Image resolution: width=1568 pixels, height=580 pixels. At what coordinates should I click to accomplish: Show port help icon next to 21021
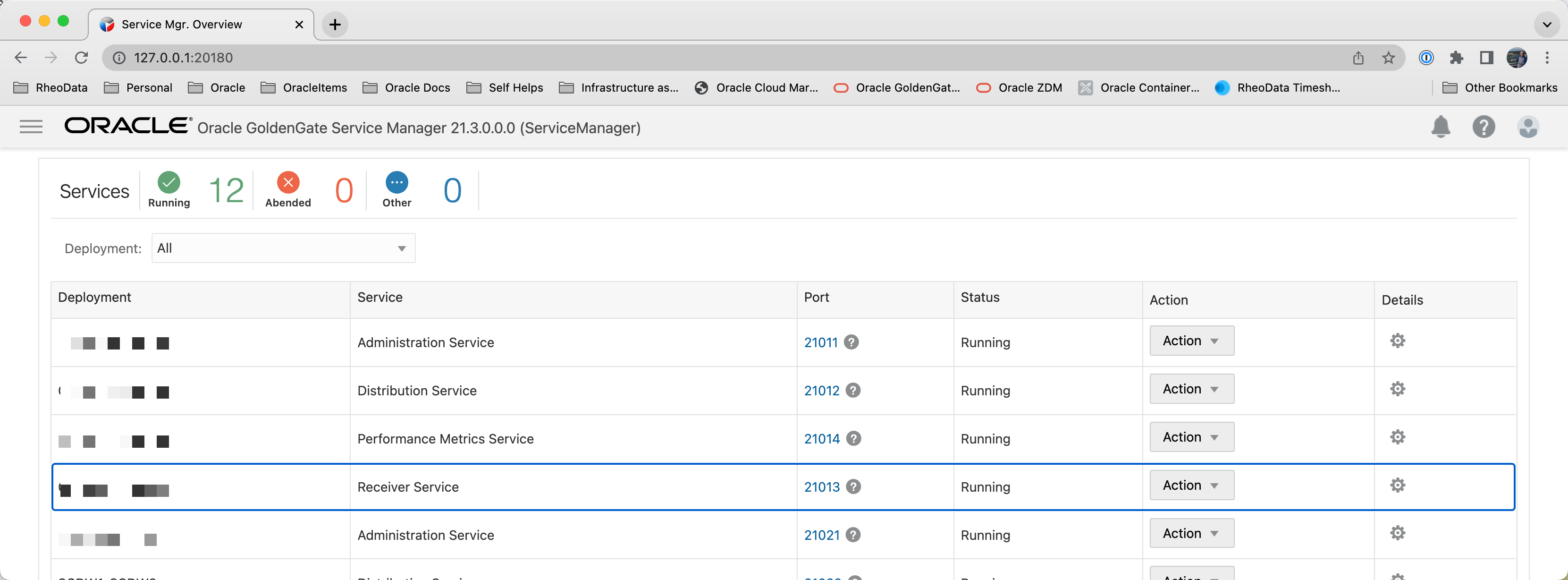tap(853, 535)
